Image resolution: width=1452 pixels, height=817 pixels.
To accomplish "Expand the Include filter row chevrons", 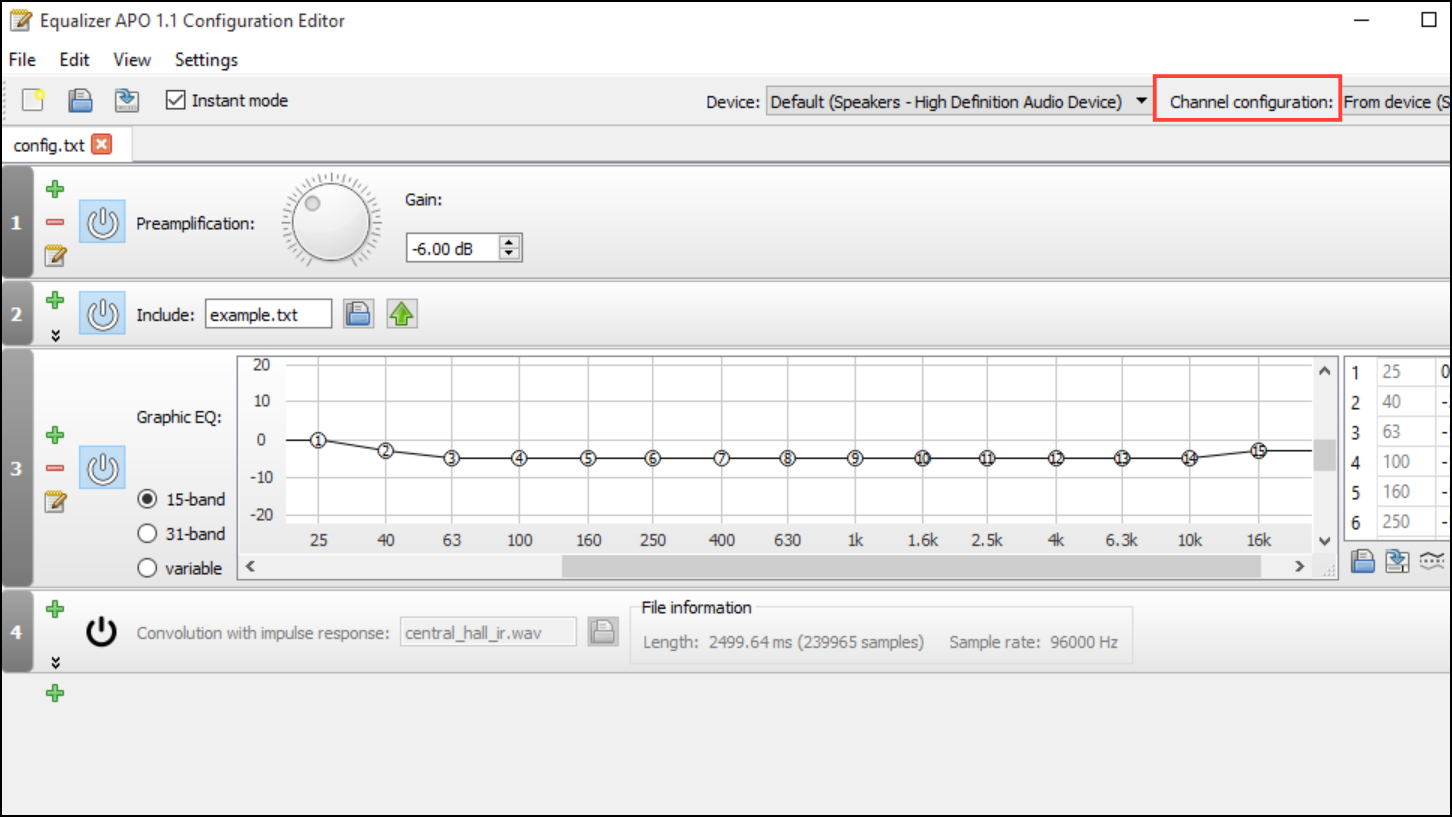I will pyautogui.click(x=56, y=336).
